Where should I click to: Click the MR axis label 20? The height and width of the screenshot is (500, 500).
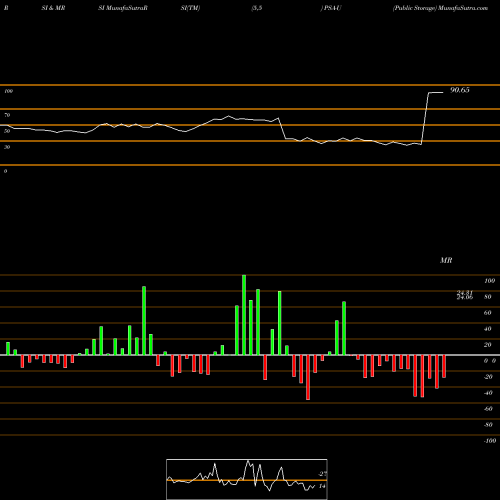(488, 345)
